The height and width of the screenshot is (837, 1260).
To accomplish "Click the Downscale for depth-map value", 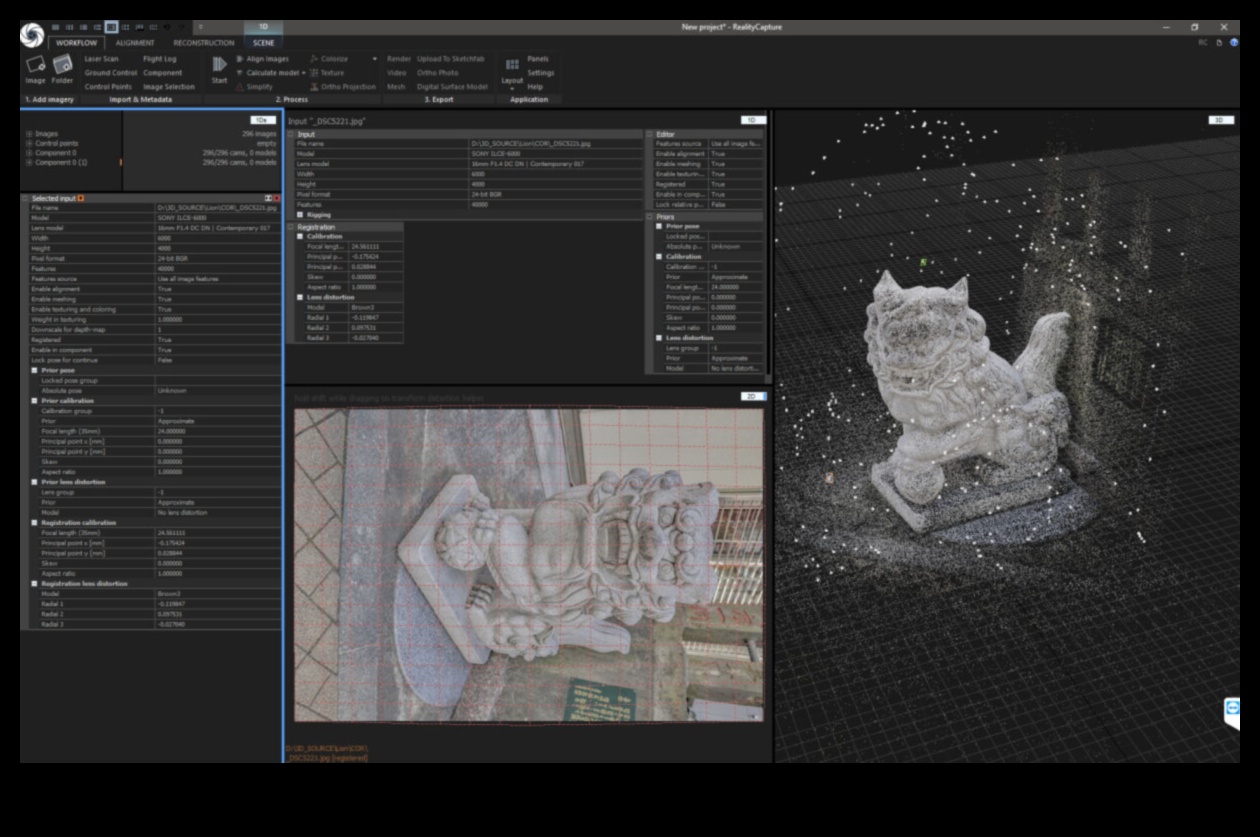I will coord(218,329).
